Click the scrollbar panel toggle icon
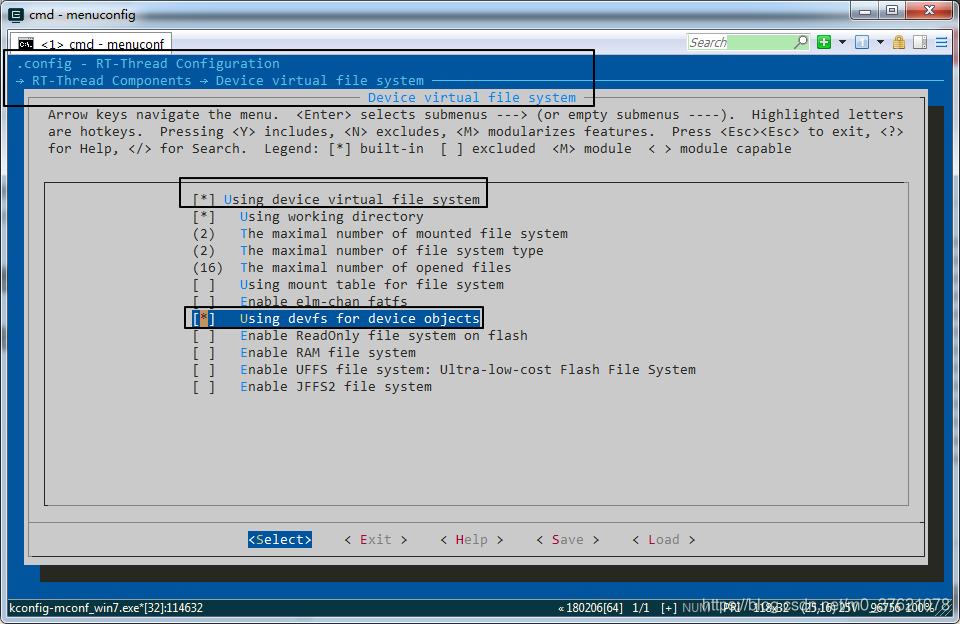Image resolution: width=960 pixels, height=624 pixels. [x=920, y=42]
